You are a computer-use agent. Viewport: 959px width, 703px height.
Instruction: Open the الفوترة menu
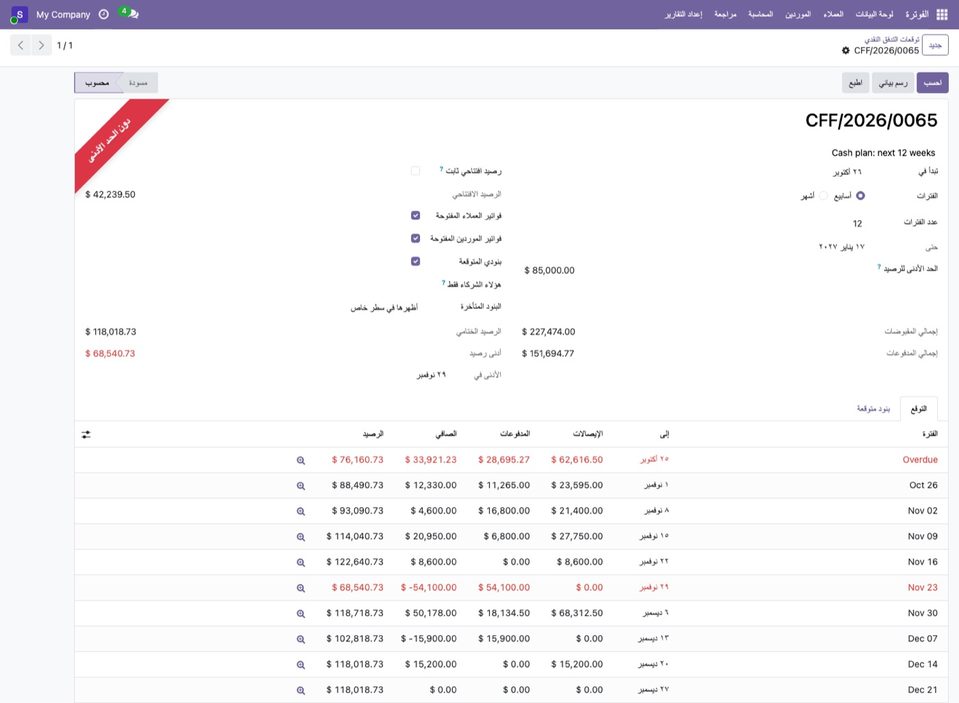tap(917, 14)
